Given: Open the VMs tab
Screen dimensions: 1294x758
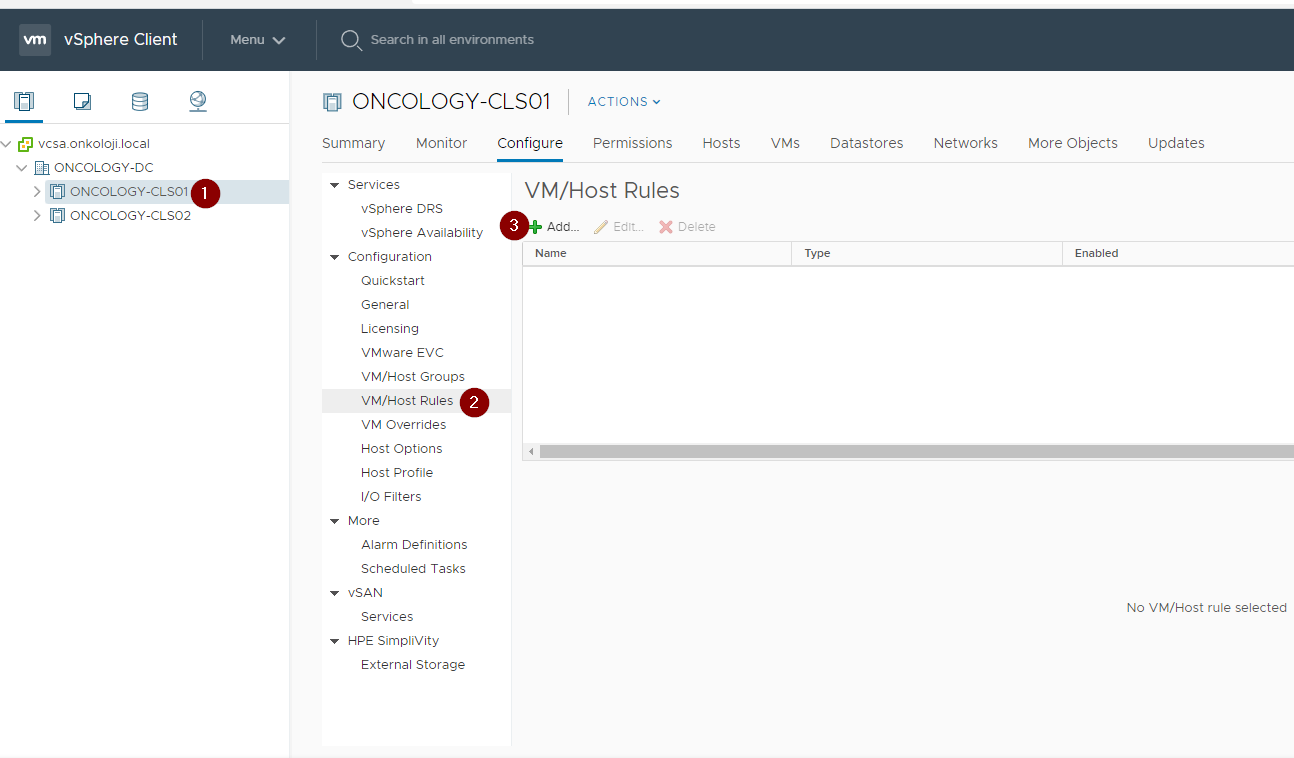Looking at the screenshot, I should (785, 143).
